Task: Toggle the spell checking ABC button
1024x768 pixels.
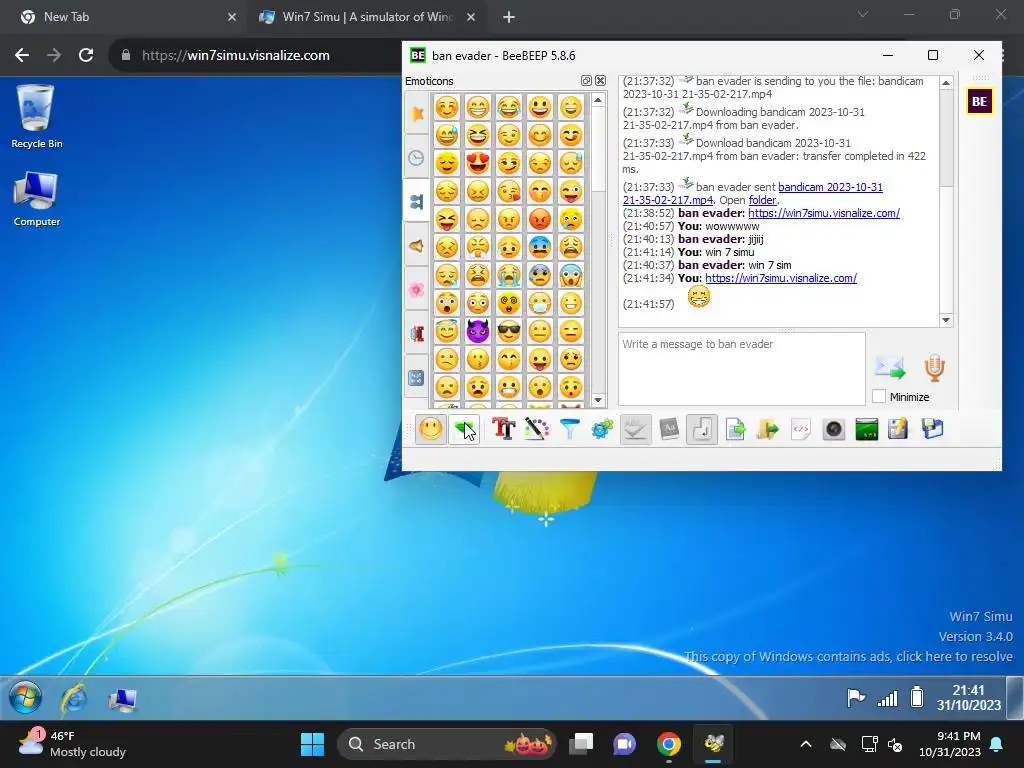Action: (x=635, y=429)
